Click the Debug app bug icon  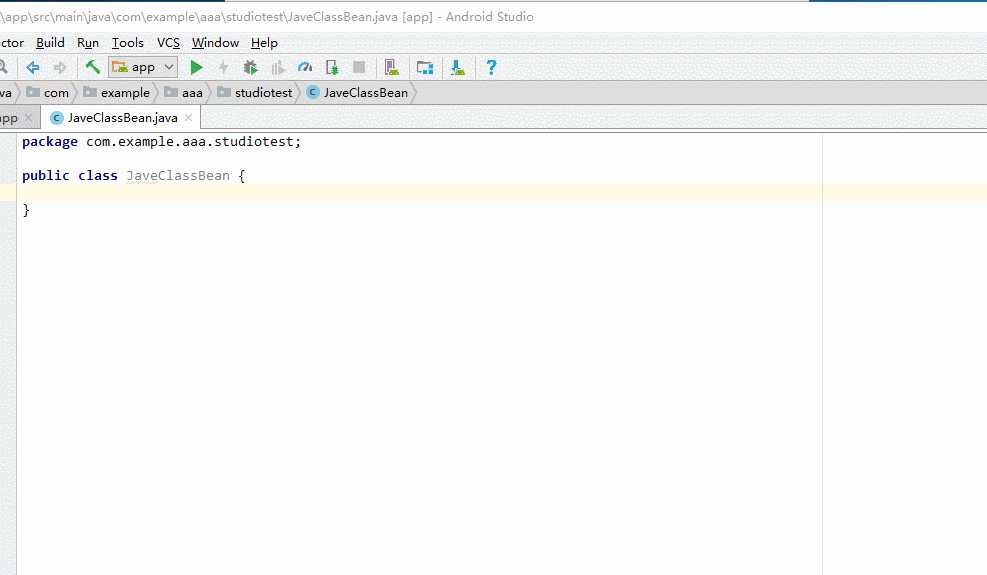tap(251, 67)
